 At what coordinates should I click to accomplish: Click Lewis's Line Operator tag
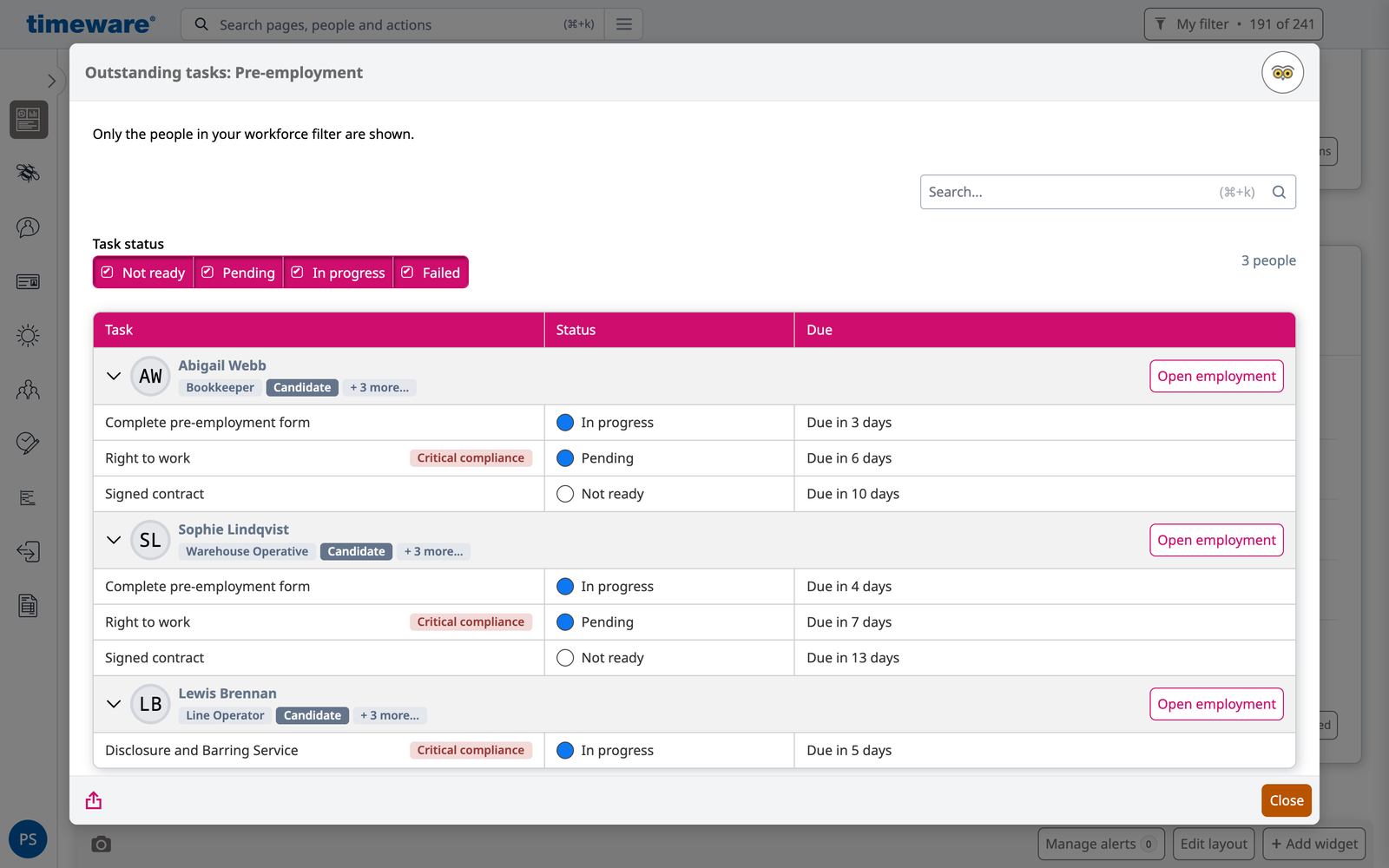pos(225,715)
